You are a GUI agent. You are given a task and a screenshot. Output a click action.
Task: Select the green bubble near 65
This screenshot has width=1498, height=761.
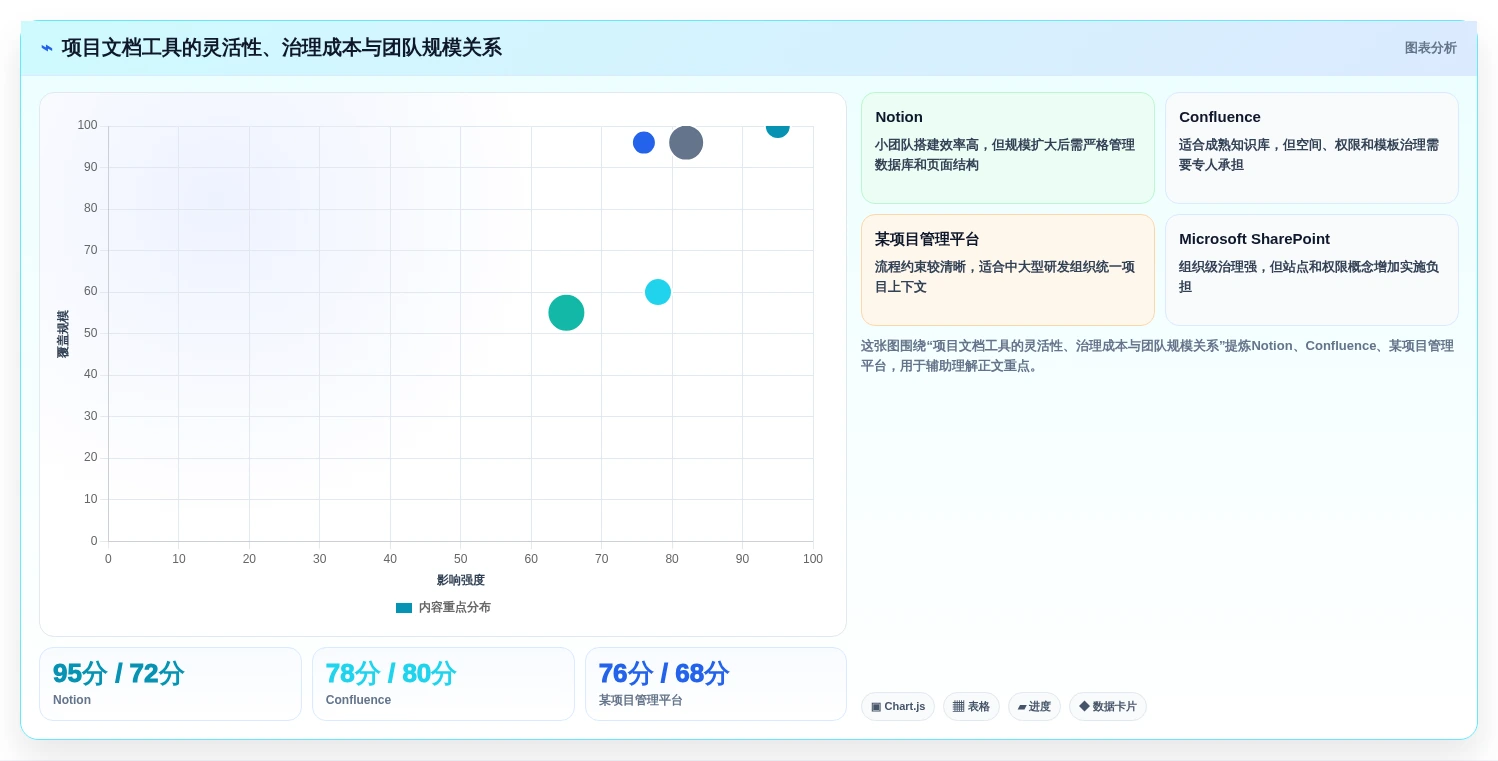(566, 313)
